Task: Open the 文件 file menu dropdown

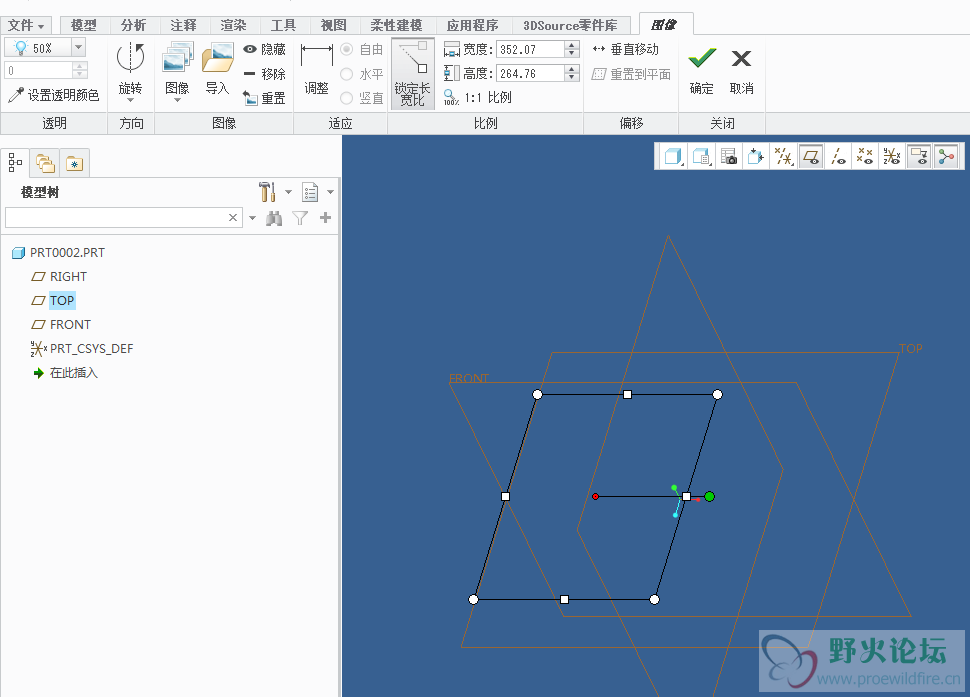Action: 26,25
